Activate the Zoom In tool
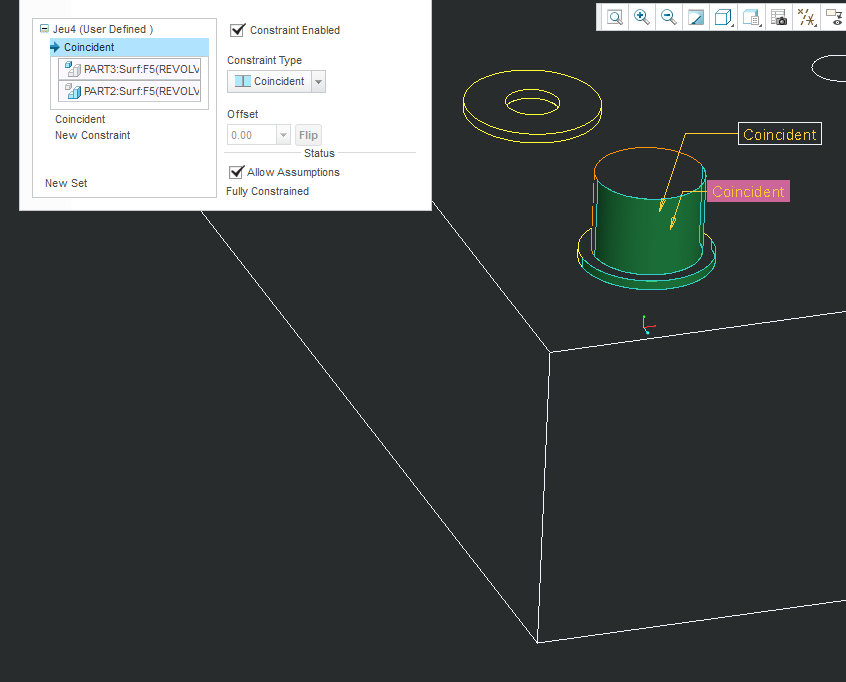This screenshot has width=846, height=682. (x=641, y=17)
